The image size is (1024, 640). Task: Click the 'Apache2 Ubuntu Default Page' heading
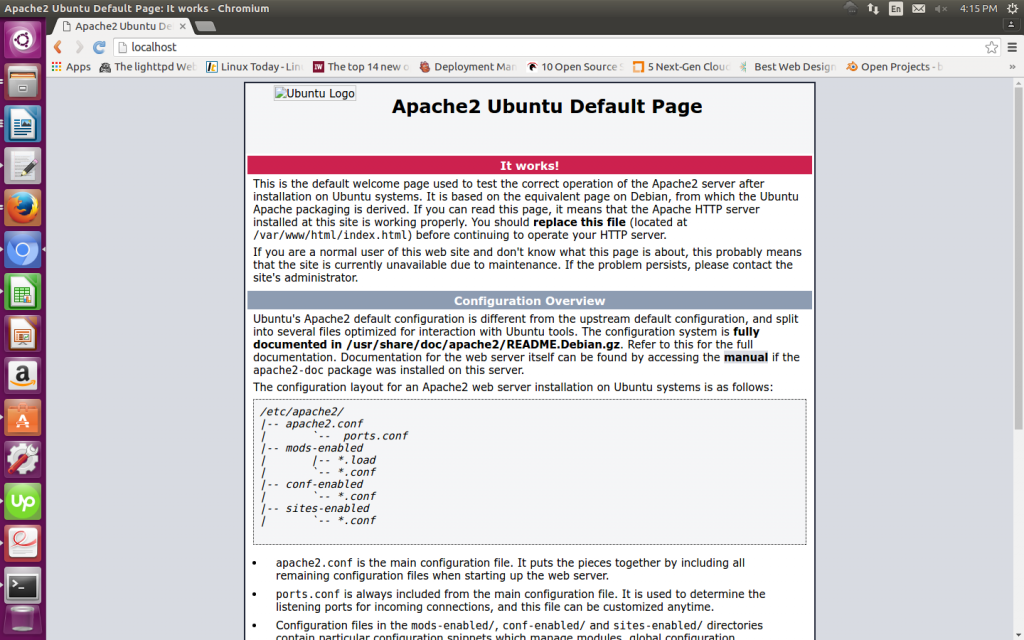click(x=547, y=106)
